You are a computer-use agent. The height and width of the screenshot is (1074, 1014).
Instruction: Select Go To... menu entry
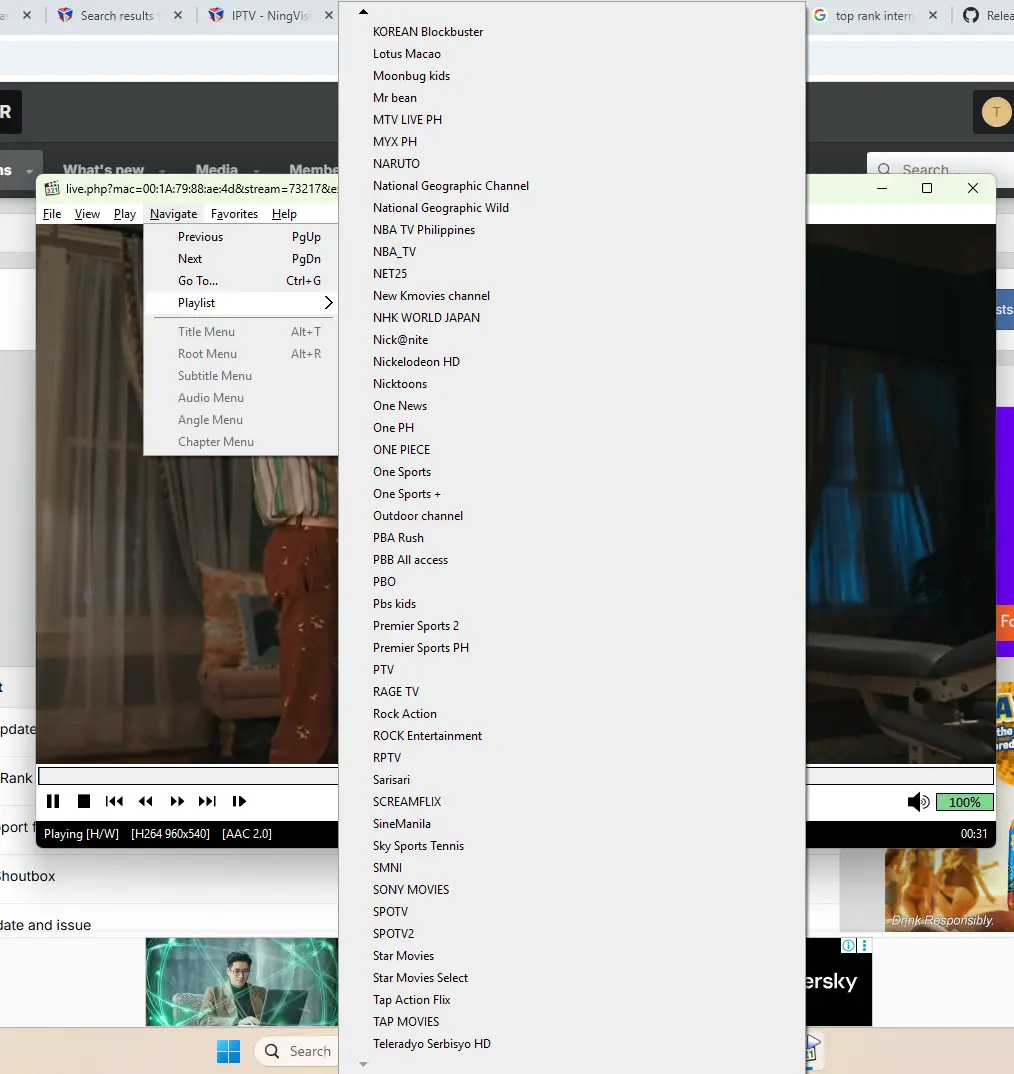241,281
